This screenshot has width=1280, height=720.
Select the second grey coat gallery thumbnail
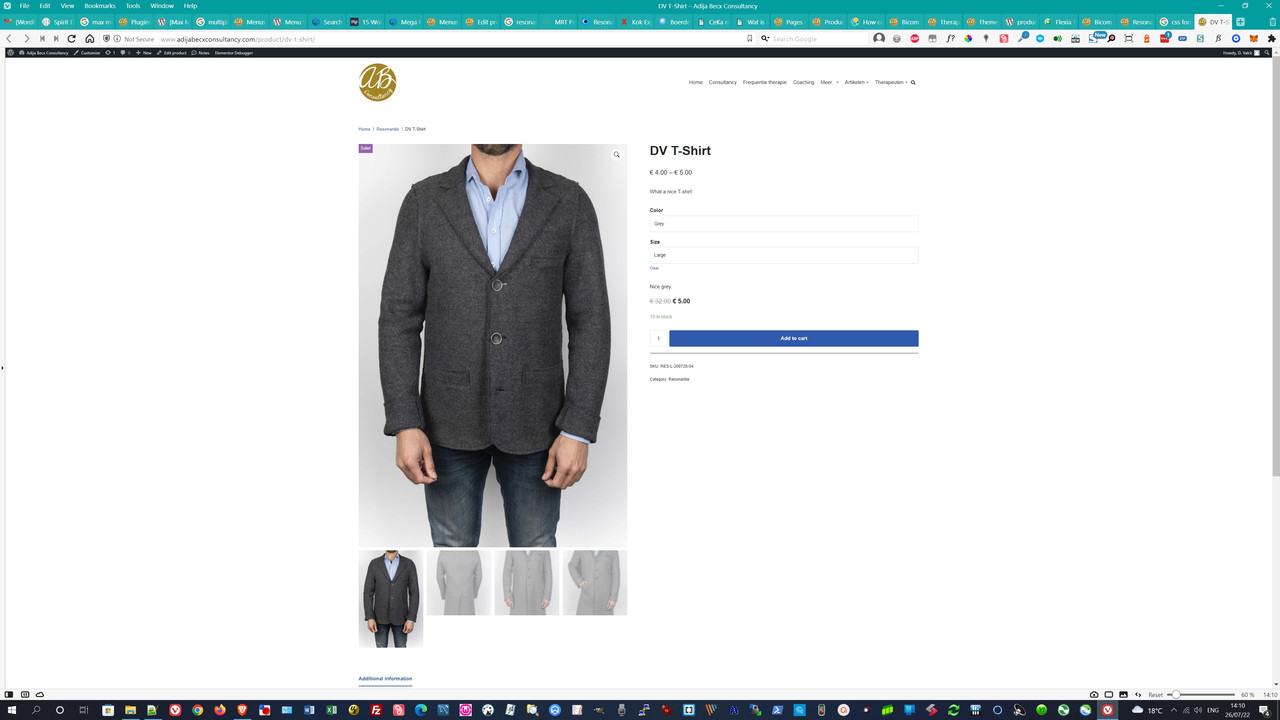[459, 582]
